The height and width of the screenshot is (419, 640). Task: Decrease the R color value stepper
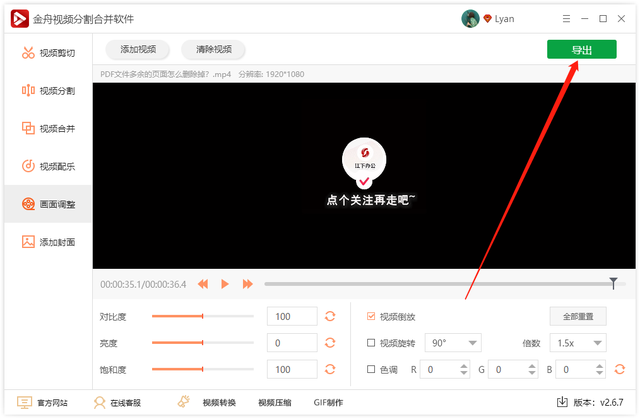pyautogui.click(x=464, y=372)
